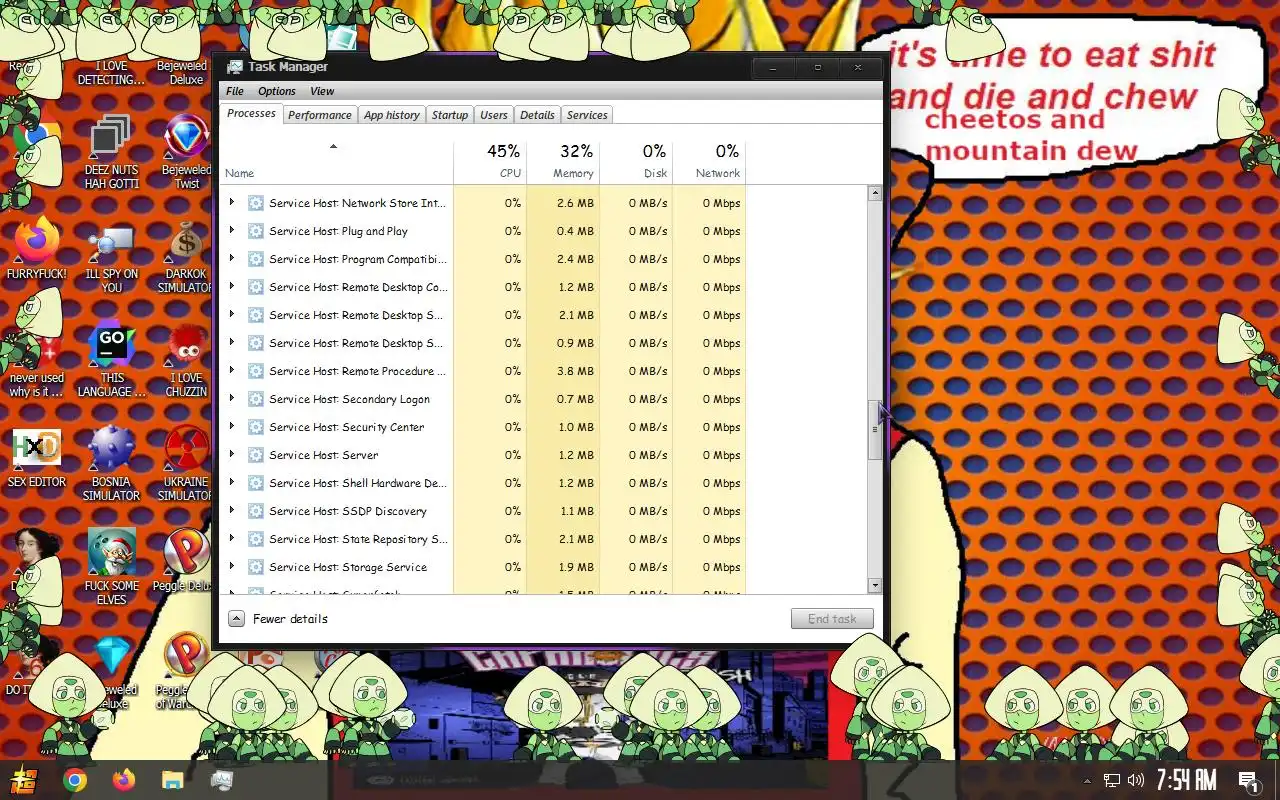
Task: Switch to the Details tab
Action: (537, 115)
